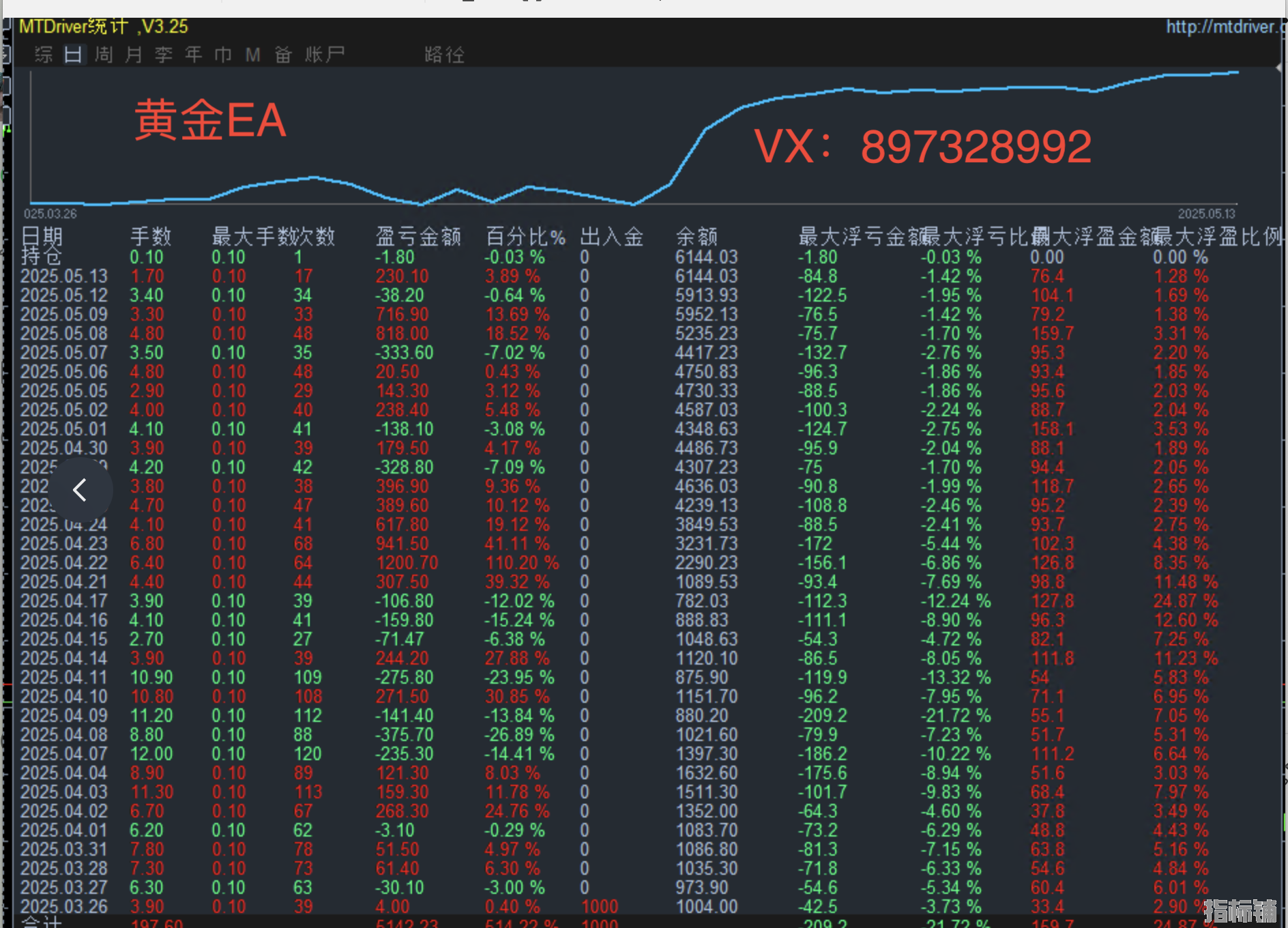Click the 109 trade count cell
The height and width of the screenshot is (928, 1288).
tap(308, 678)
